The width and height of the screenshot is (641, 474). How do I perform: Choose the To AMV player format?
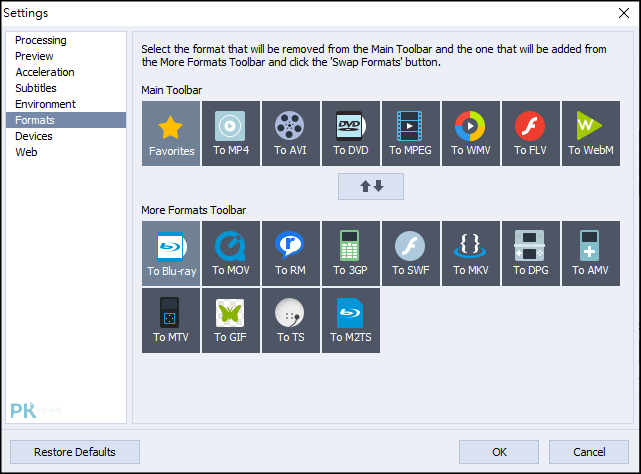(x=591, y=254)
